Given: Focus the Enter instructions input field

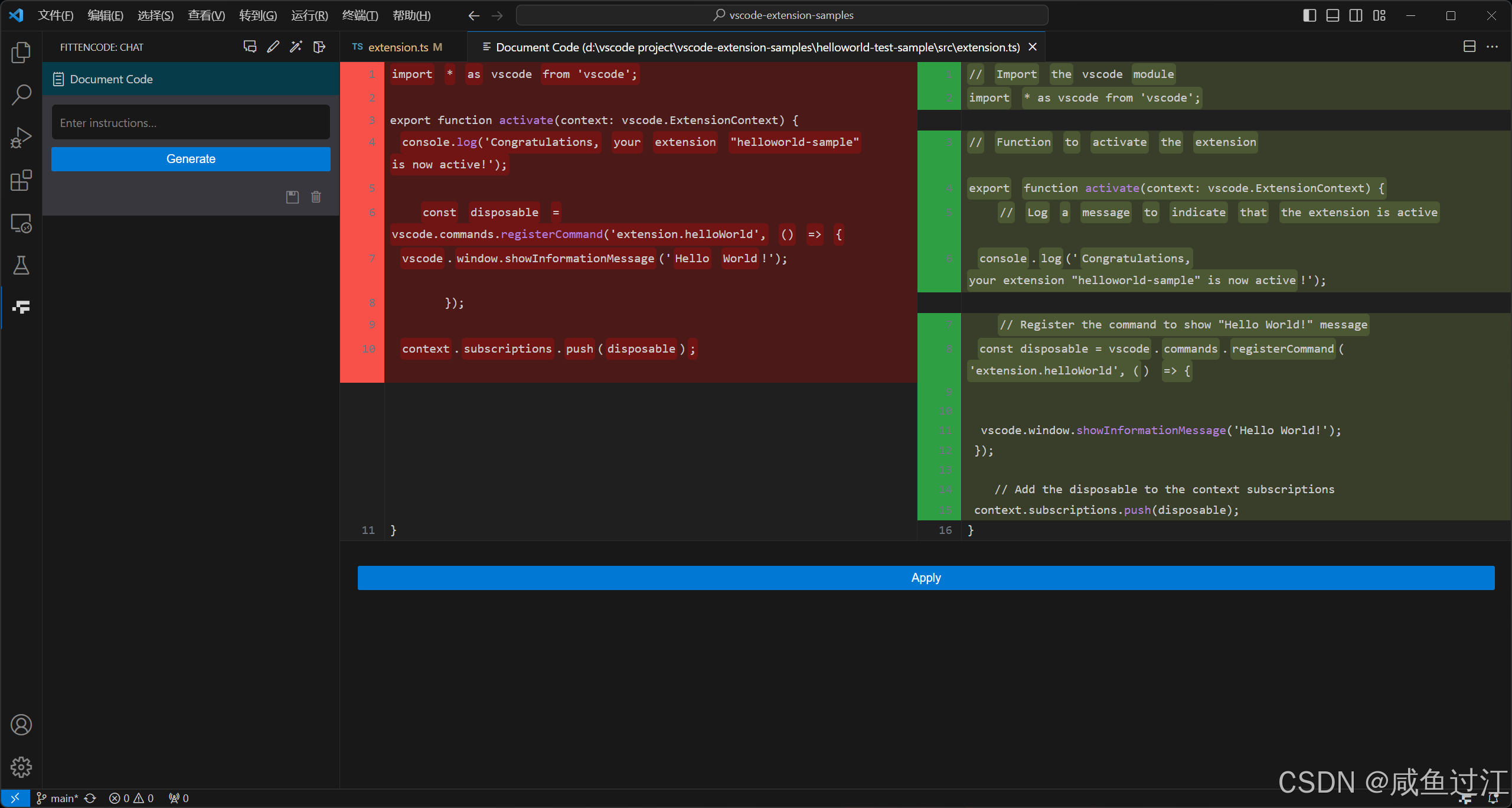Looking at the screenshot, I should 191,123.
